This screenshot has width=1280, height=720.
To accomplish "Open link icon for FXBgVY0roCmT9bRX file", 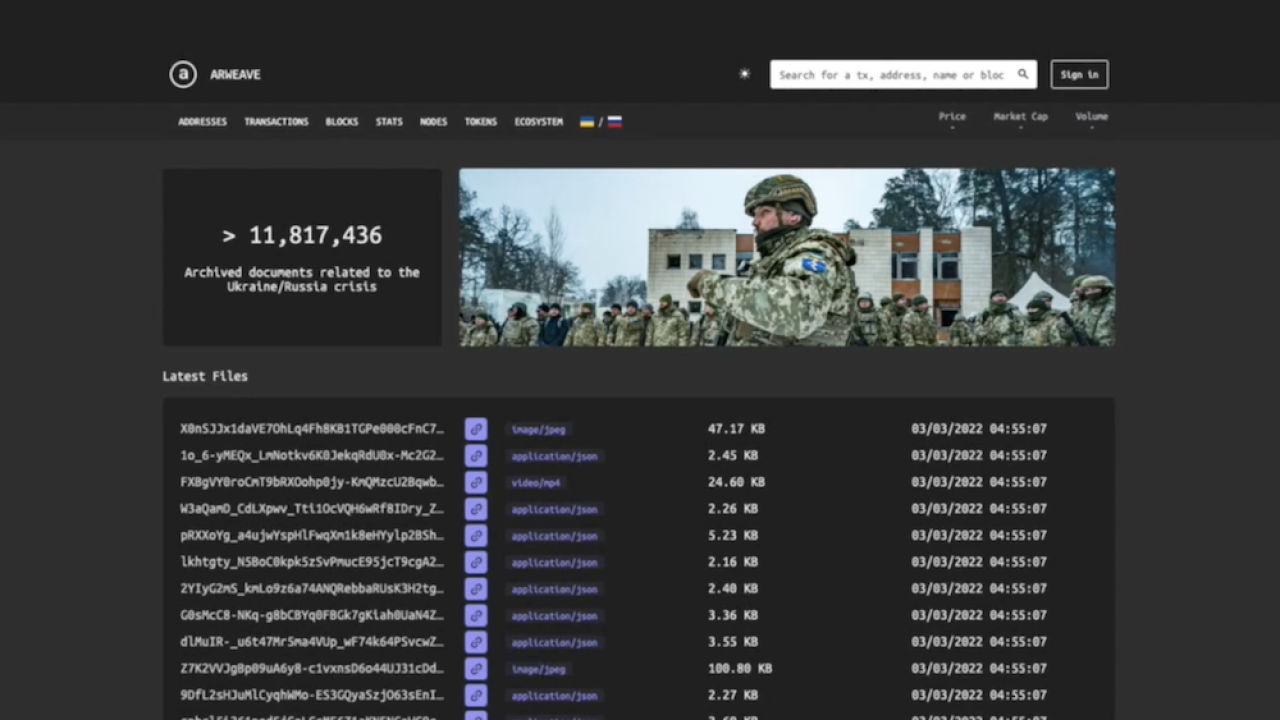I will click(476, 482).
